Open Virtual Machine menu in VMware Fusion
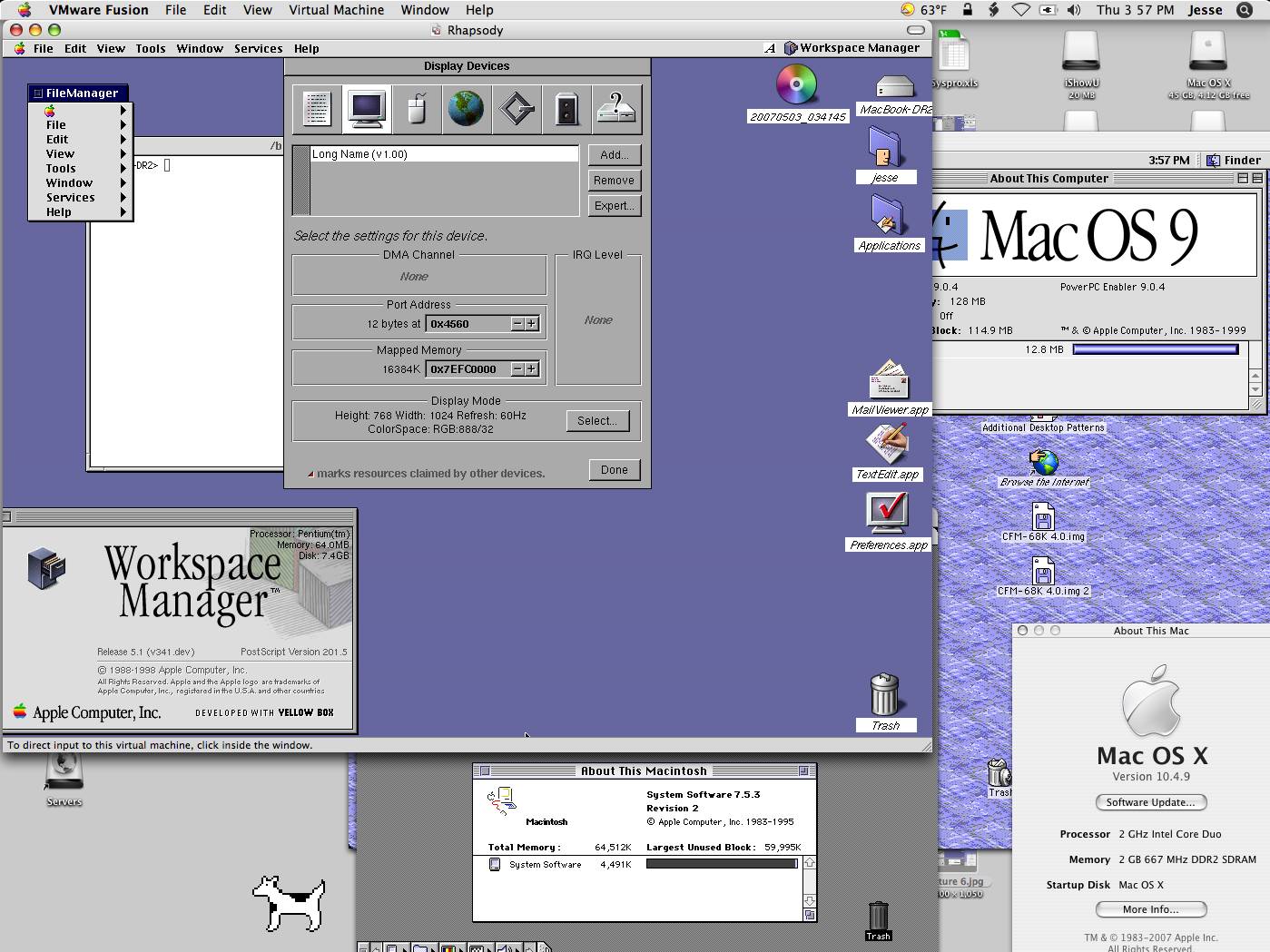Screen dimensions: 1270x952 (x=336, y=10)
